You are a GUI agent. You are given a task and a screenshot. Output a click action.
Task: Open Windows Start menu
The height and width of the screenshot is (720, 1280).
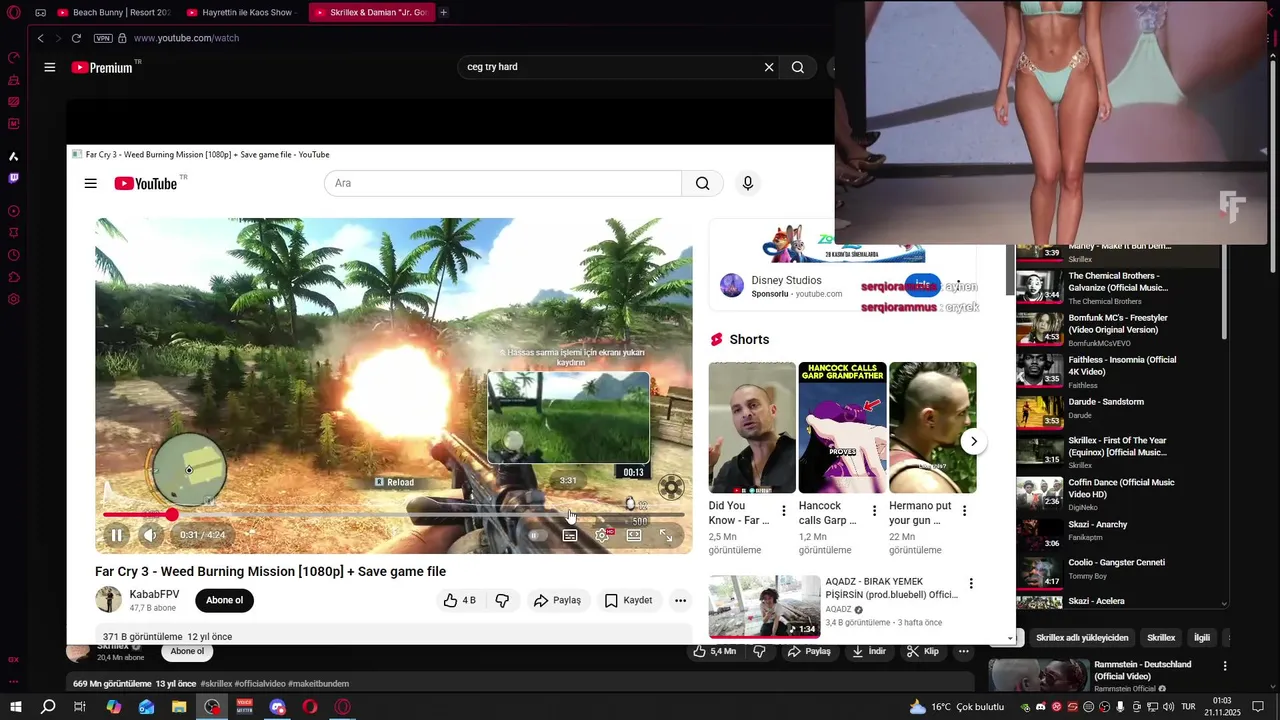pos(16,707)
